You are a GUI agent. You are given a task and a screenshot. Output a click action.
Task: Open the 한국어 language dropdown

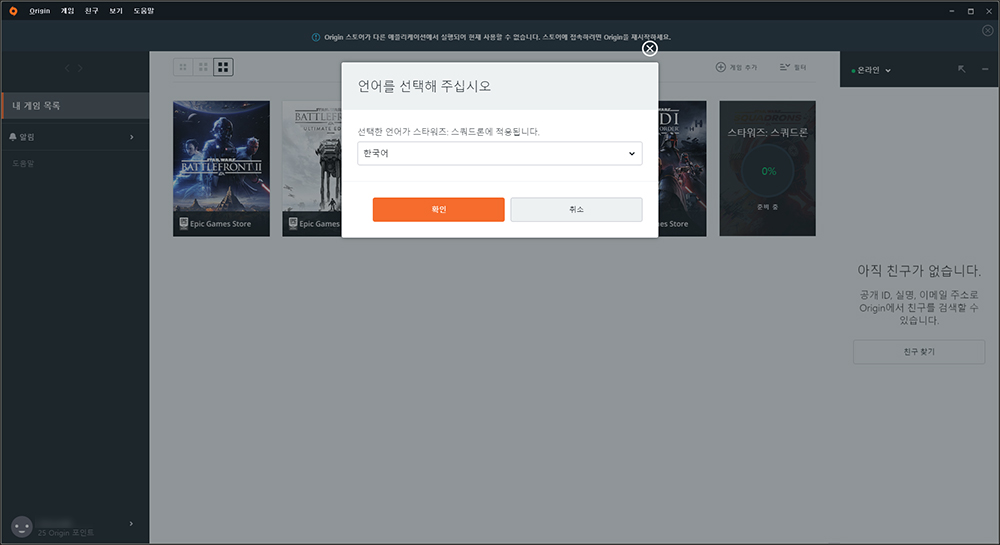499,154
